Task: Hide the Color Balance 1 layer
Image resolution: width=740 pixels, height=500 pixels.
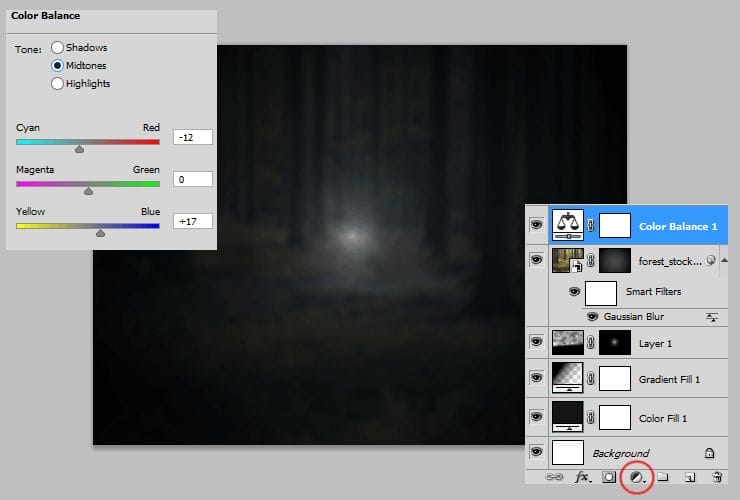Action: (x=535, y=226)
